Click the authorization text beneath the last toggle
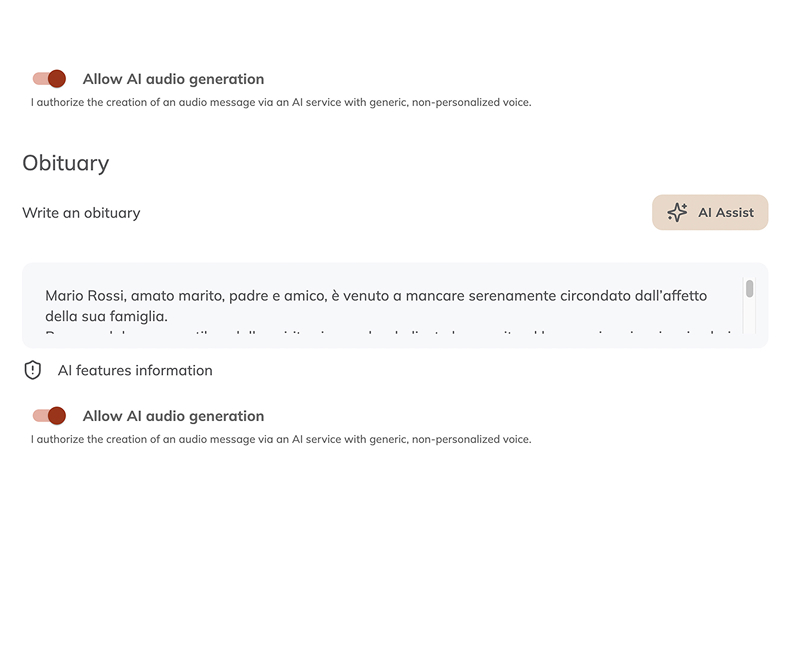804x656 pixels. pyautogui.click(x=281, y=439)
